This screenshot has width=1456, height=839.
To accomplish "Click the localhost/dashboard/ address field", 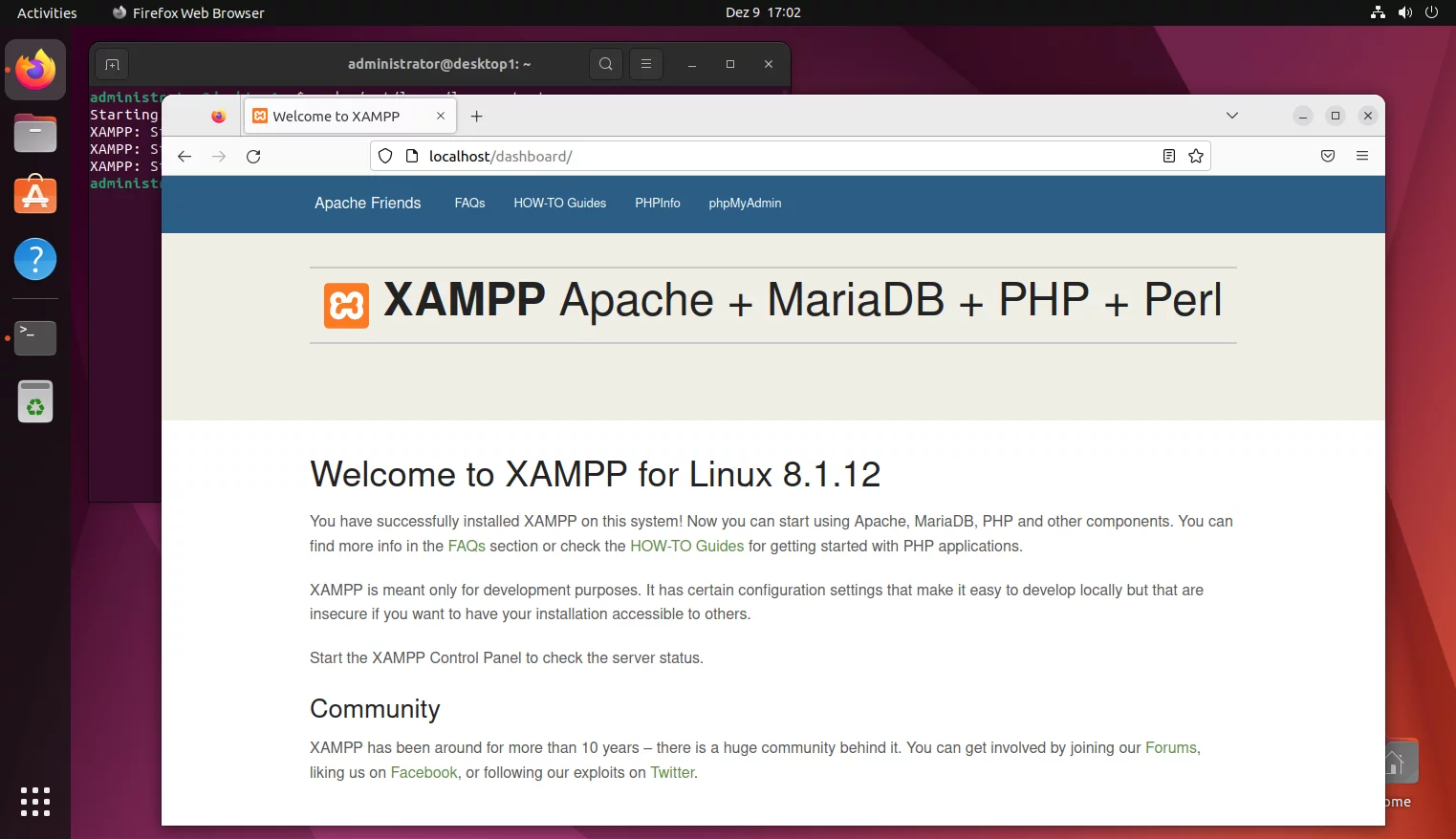I will point(790,156).
